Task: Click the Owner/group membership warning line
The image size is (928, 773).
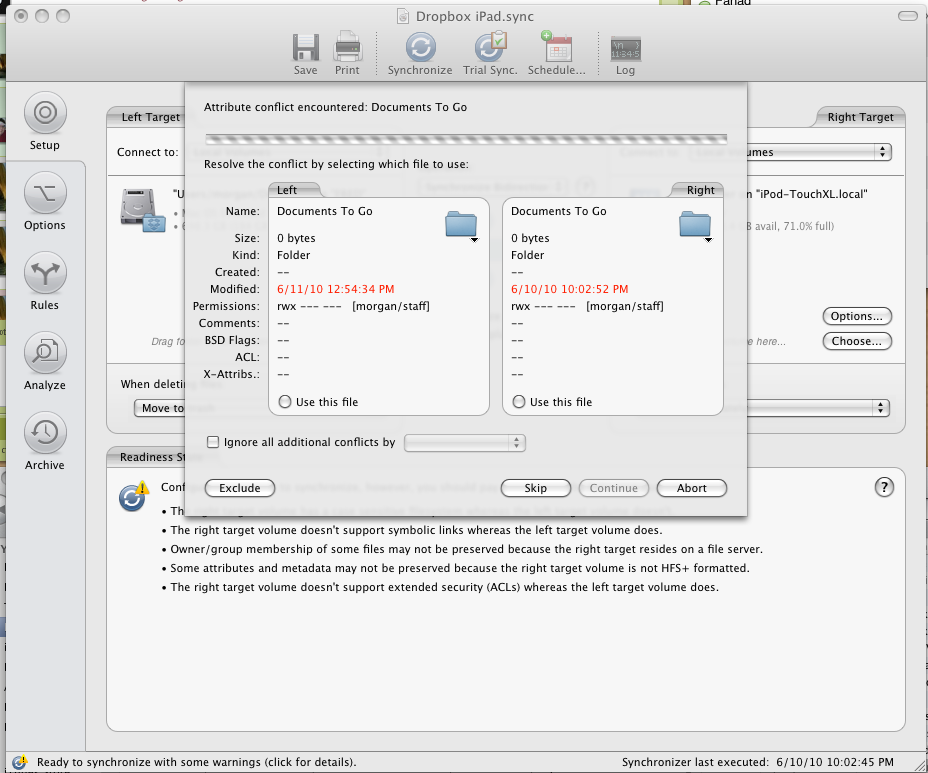Action: coord(466,549)
